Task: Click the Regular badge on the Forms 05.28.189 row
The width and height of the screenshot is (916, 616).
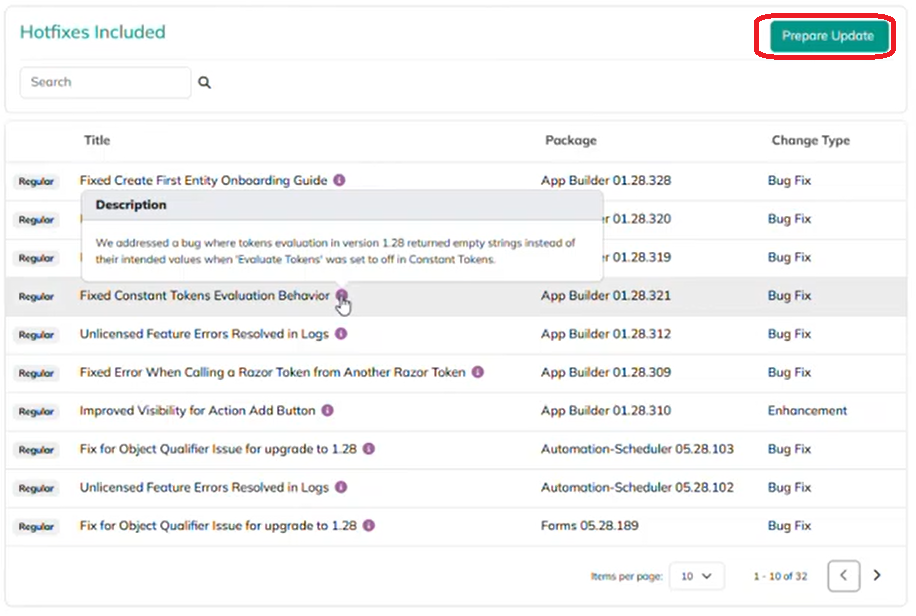Action: click(x=36, y=527)
